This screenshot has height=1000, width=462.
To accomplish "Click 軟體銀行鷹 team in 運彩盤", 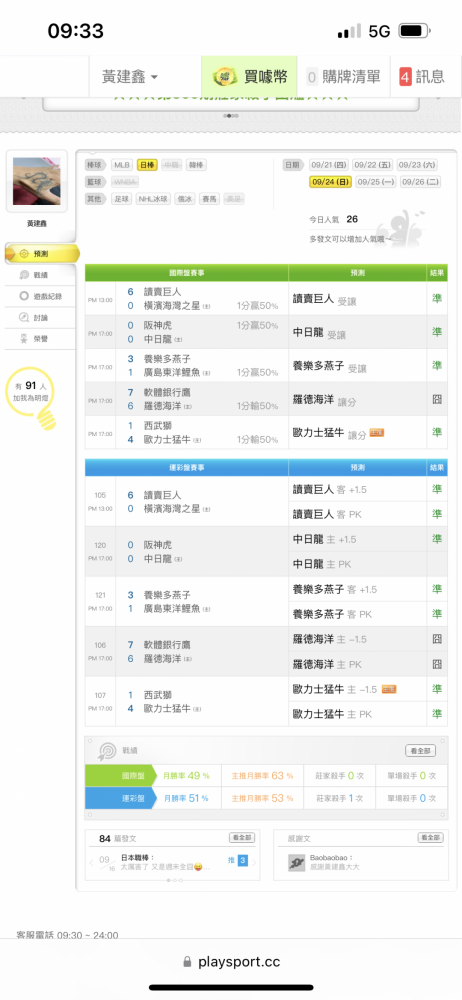I will click(x=167, y=645).
